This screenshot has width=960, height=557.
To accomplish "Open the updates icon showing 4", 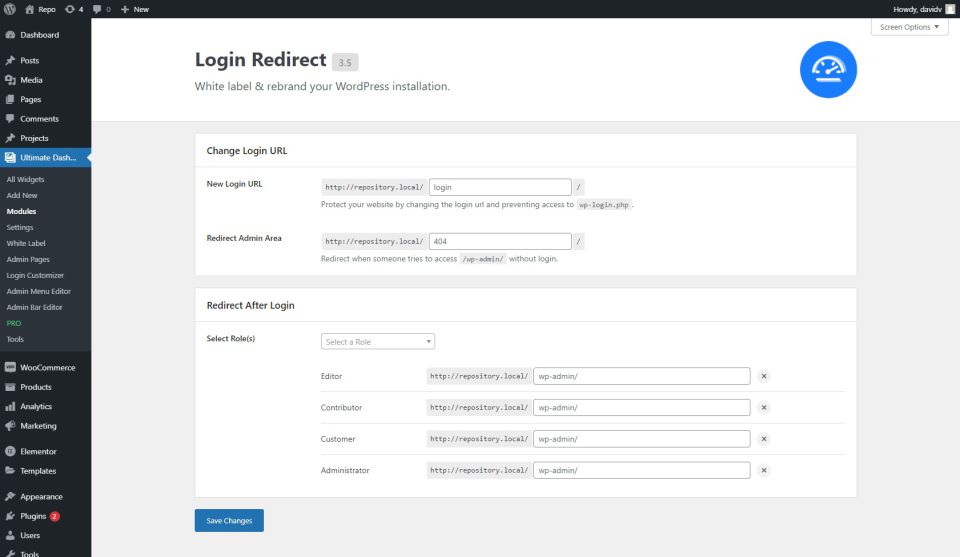I will point(74,9).
